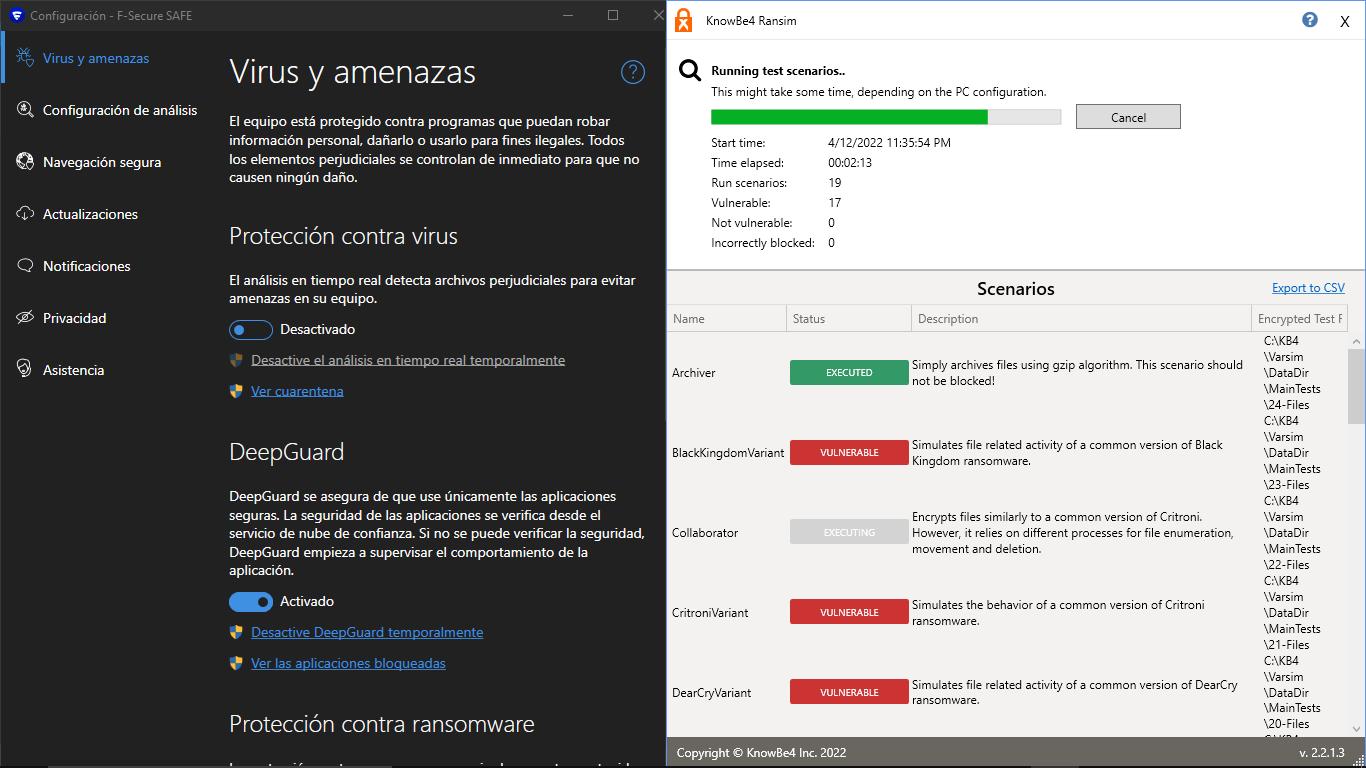
Task: Click the shield icon beside Virus y amenazas
Action: click(25, 58)
